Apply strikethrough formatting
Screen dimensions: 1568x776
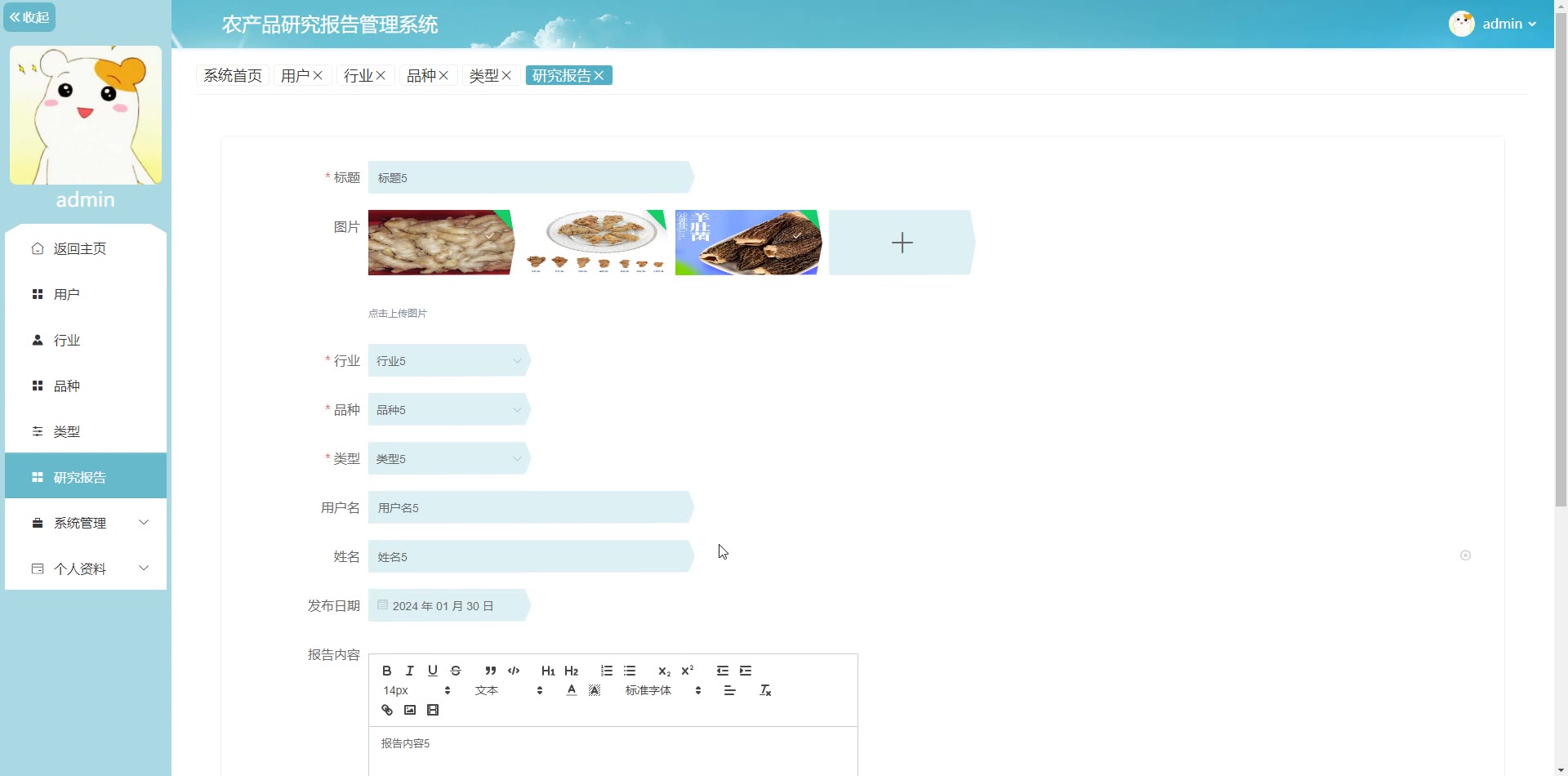[456, 671]
